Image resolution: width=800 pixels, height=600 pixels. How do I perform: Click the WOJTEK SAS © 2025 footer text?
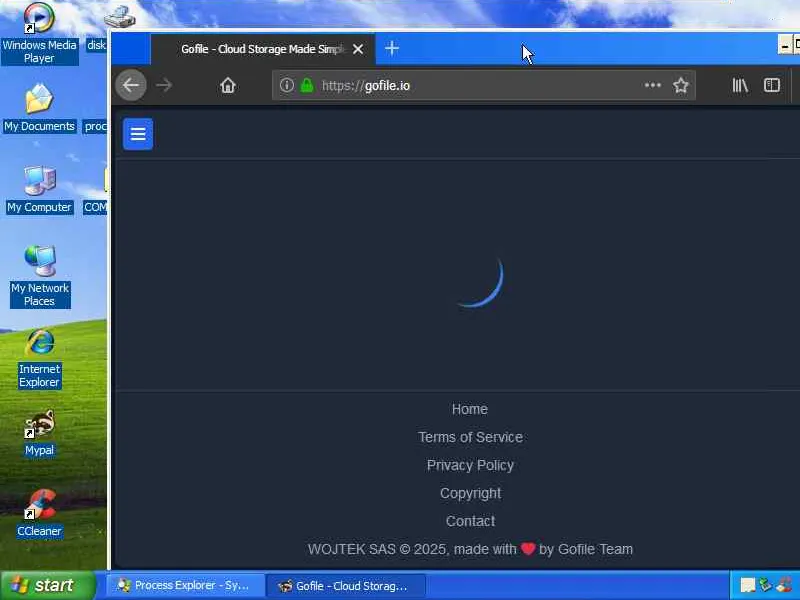pyautogui.click(x=470, y=549)
